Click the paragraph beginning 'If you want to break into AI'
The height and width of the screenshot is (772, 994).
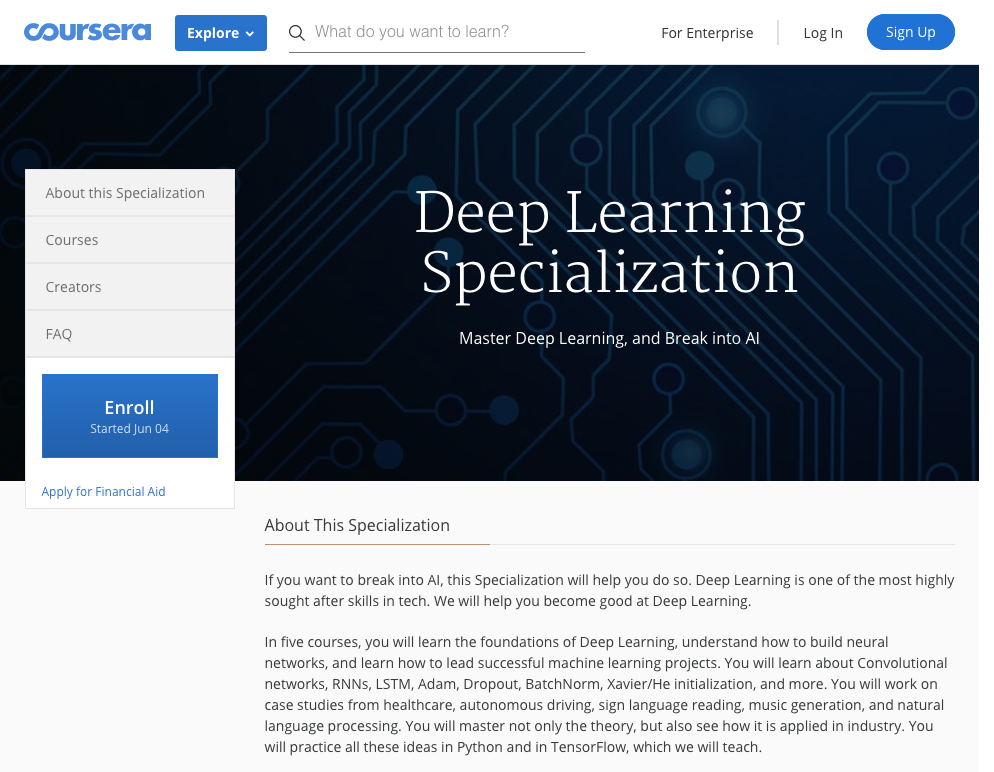[609, 590]
